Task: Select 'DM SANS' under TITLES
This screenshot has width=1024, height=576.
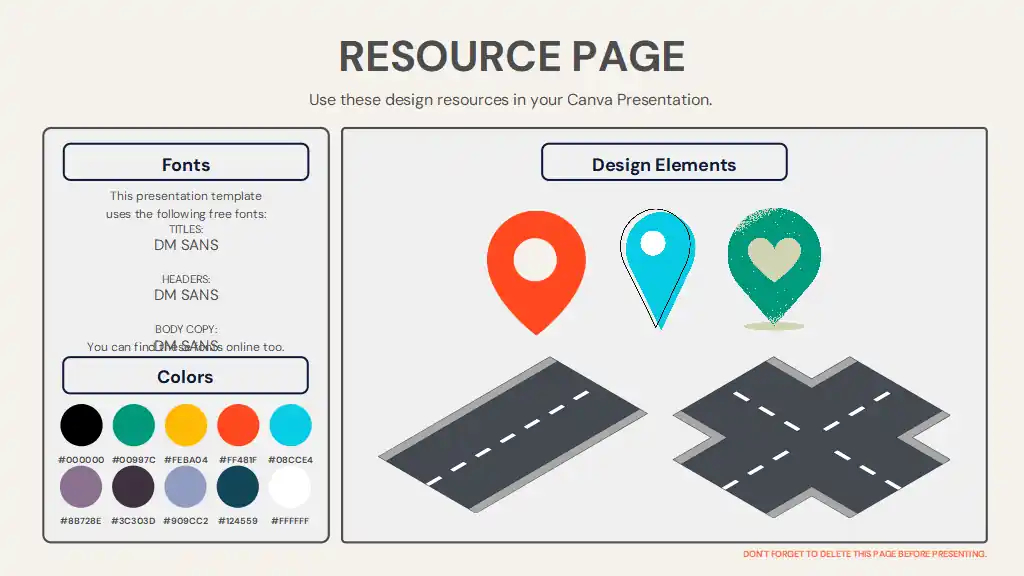Action: pos(186,245)
